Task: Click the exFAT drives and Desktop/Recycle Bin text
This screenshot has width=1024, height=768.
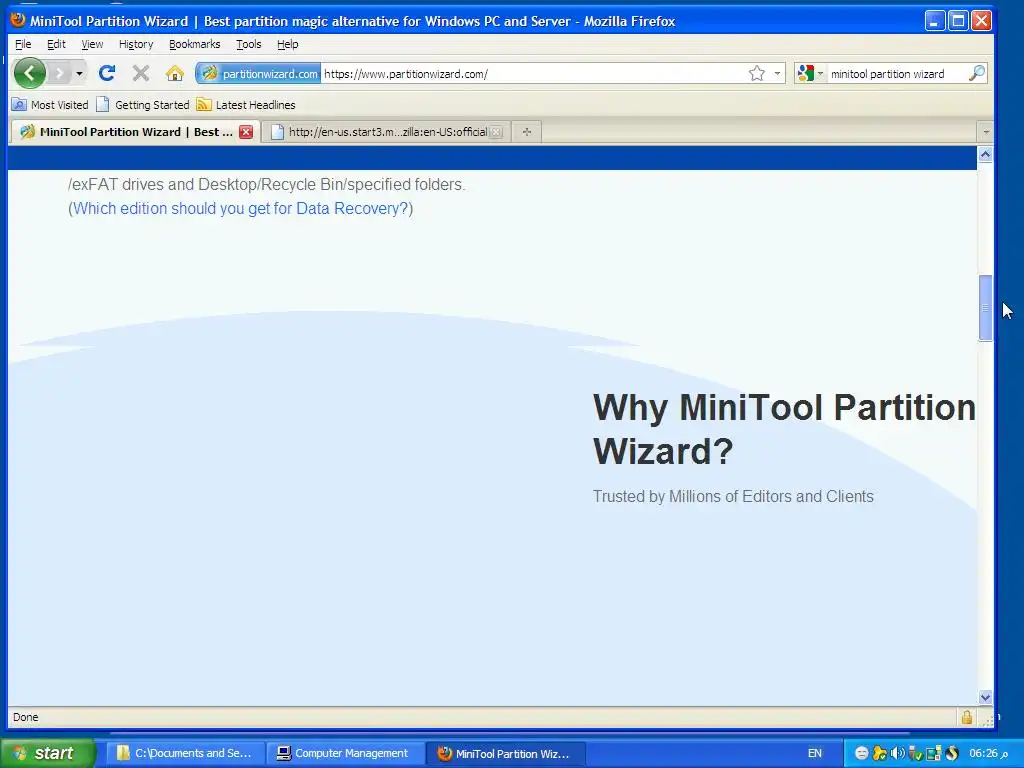Action: click(266, 184)
